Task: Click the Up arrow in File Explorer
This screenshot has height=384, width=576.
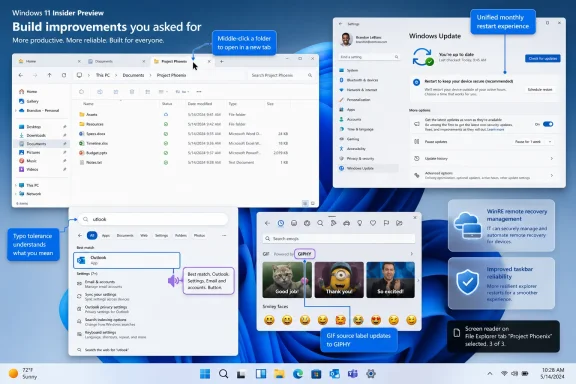Action: (49, 75)
